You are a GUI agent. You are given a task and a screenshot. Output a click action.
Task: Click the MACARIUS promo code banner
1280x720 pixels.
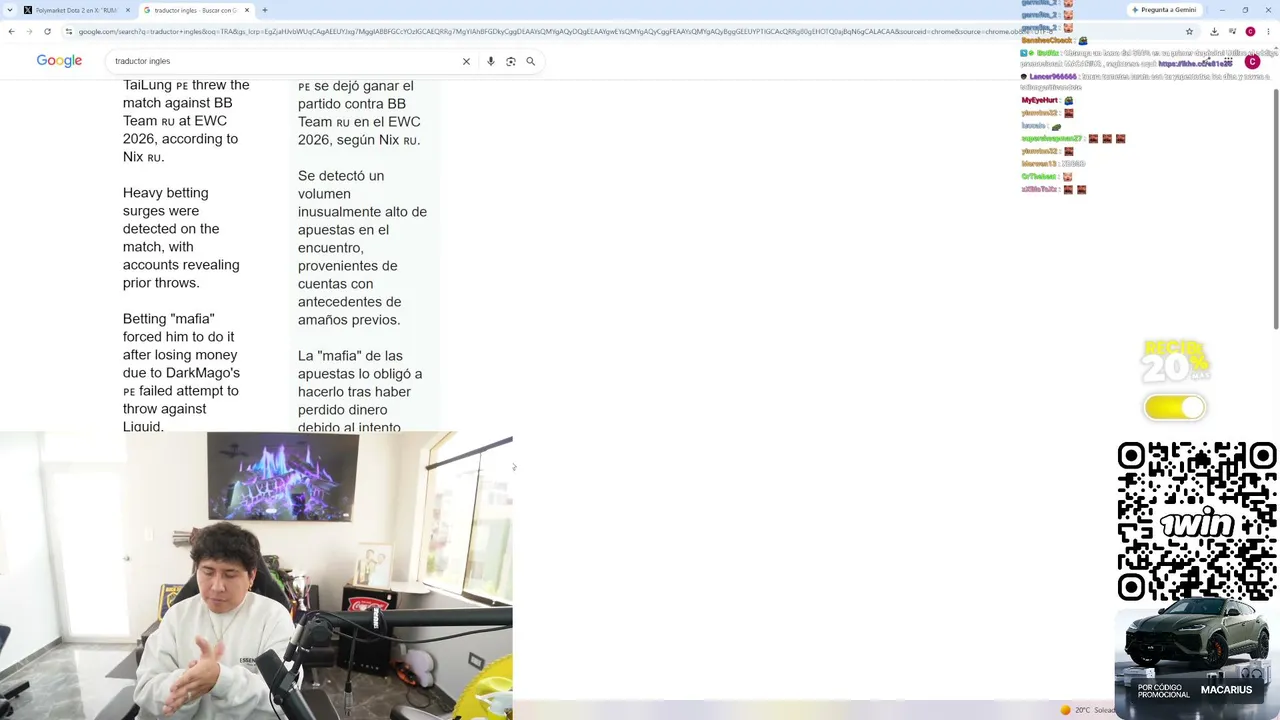pyautogui.click(x=1196, y=690)
